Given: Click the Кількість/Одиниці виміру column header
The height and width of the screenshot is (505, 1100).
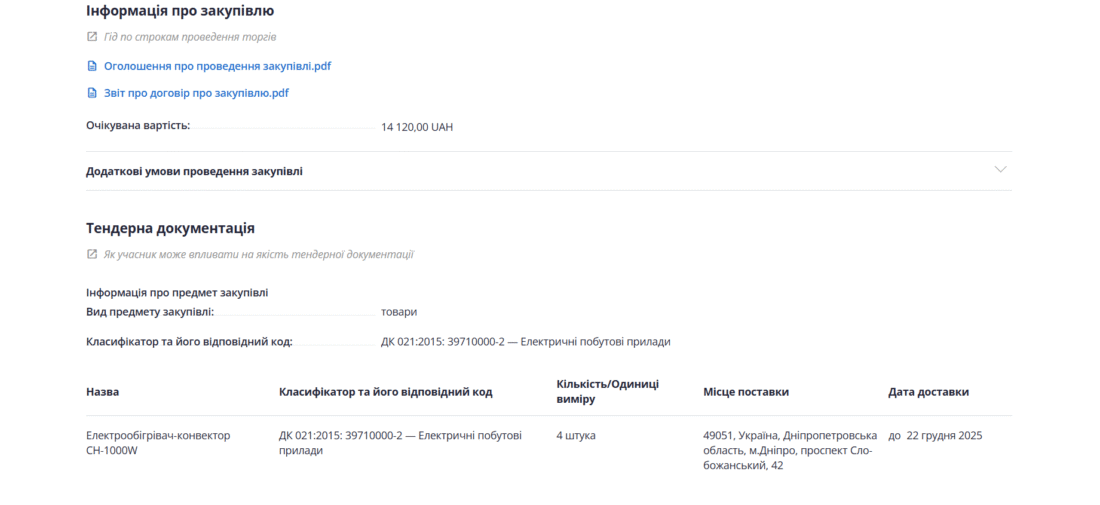Looking at the screenshot, I should [607, 391].
